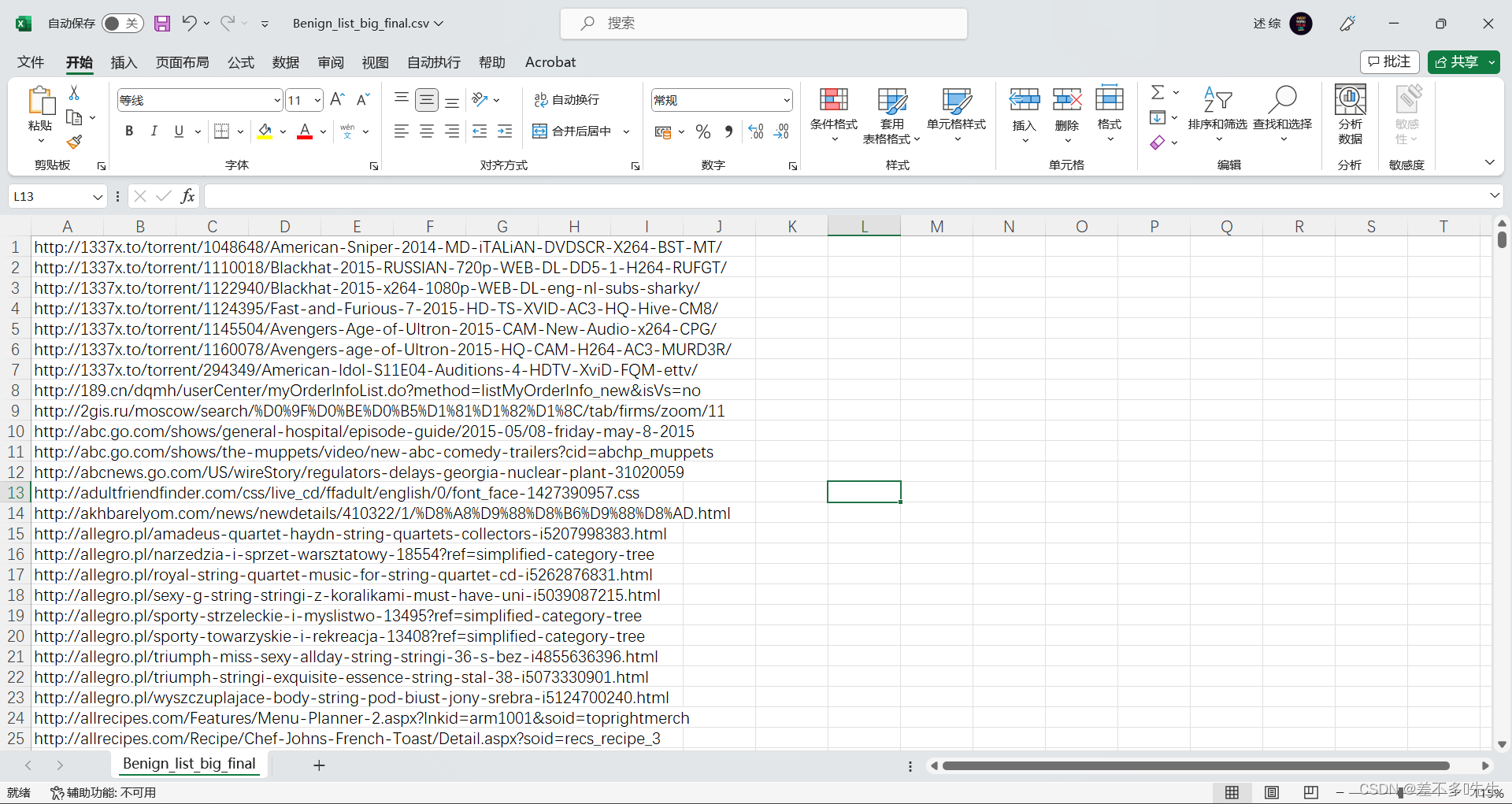Open the font name dropdown

coord(277,100)
